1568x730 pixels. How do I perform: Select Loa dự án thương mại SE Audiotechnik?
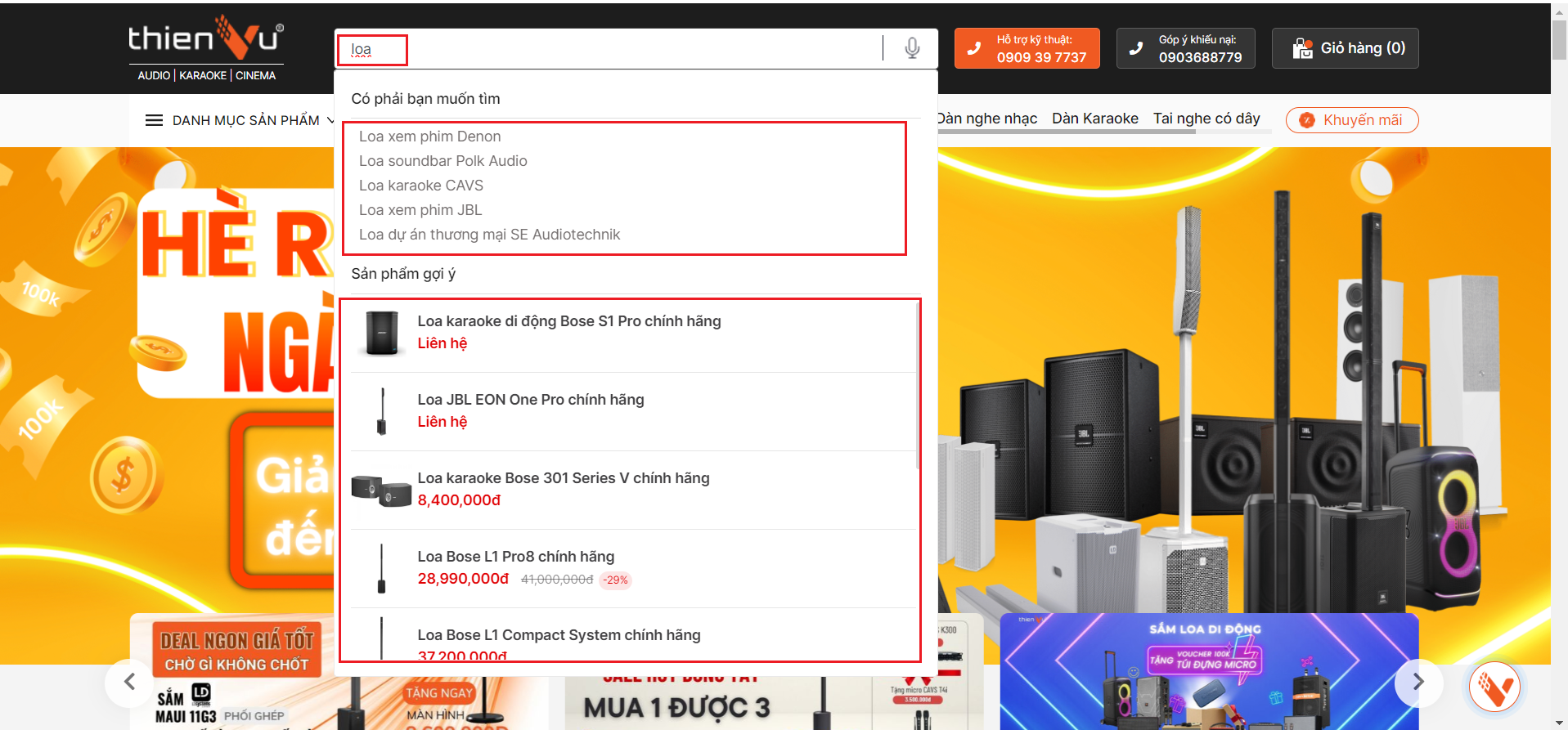[x=490, y=235]
